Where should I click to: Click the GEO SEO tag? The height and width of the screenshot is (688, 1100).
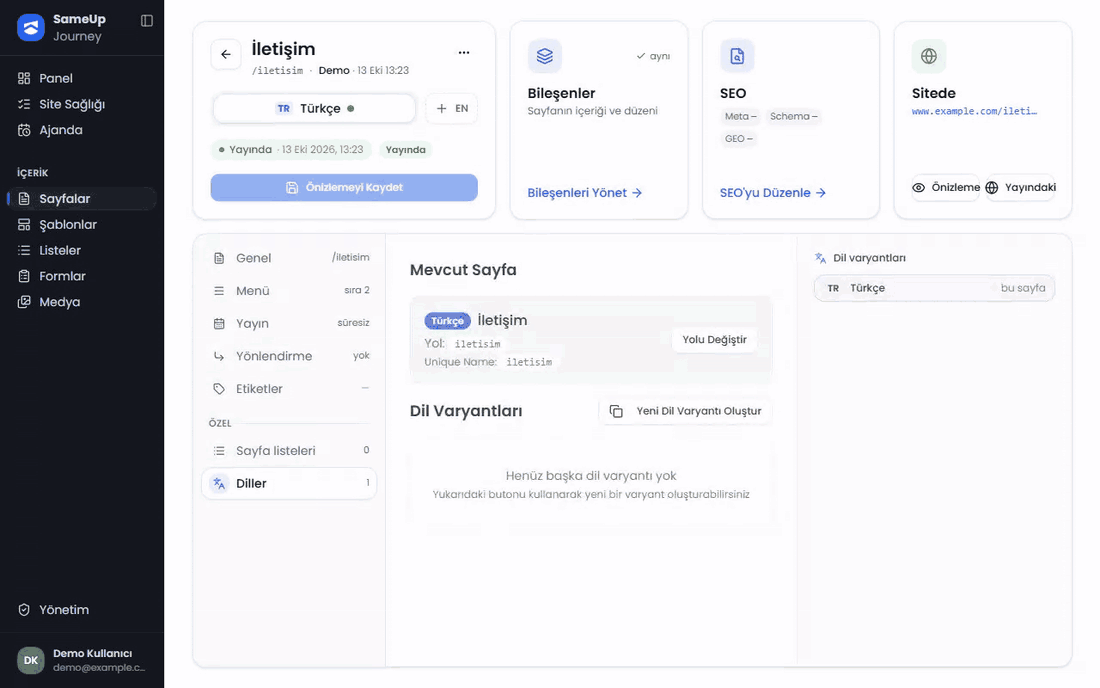[739, 139]
